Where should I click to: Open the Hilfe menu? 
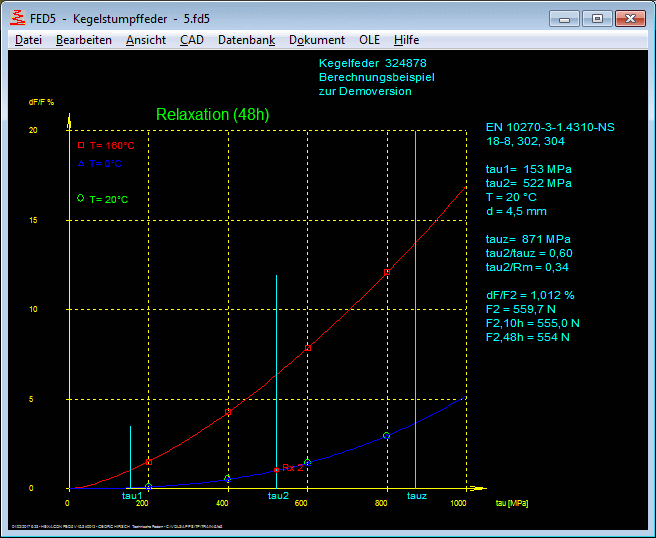point(406,40)
